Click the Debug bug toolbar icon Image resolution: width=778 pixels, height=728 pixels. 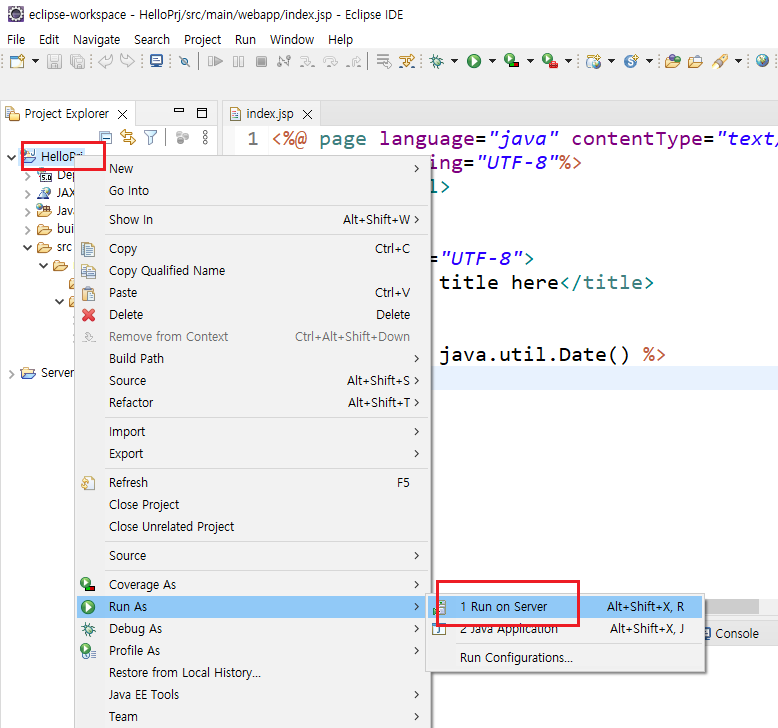(437, 61)
